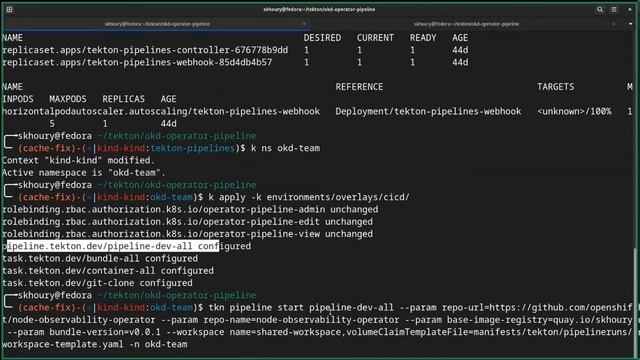Close the terminal window
The height and width of the screenshot is (360, 640).
click(x=630, y=9)
